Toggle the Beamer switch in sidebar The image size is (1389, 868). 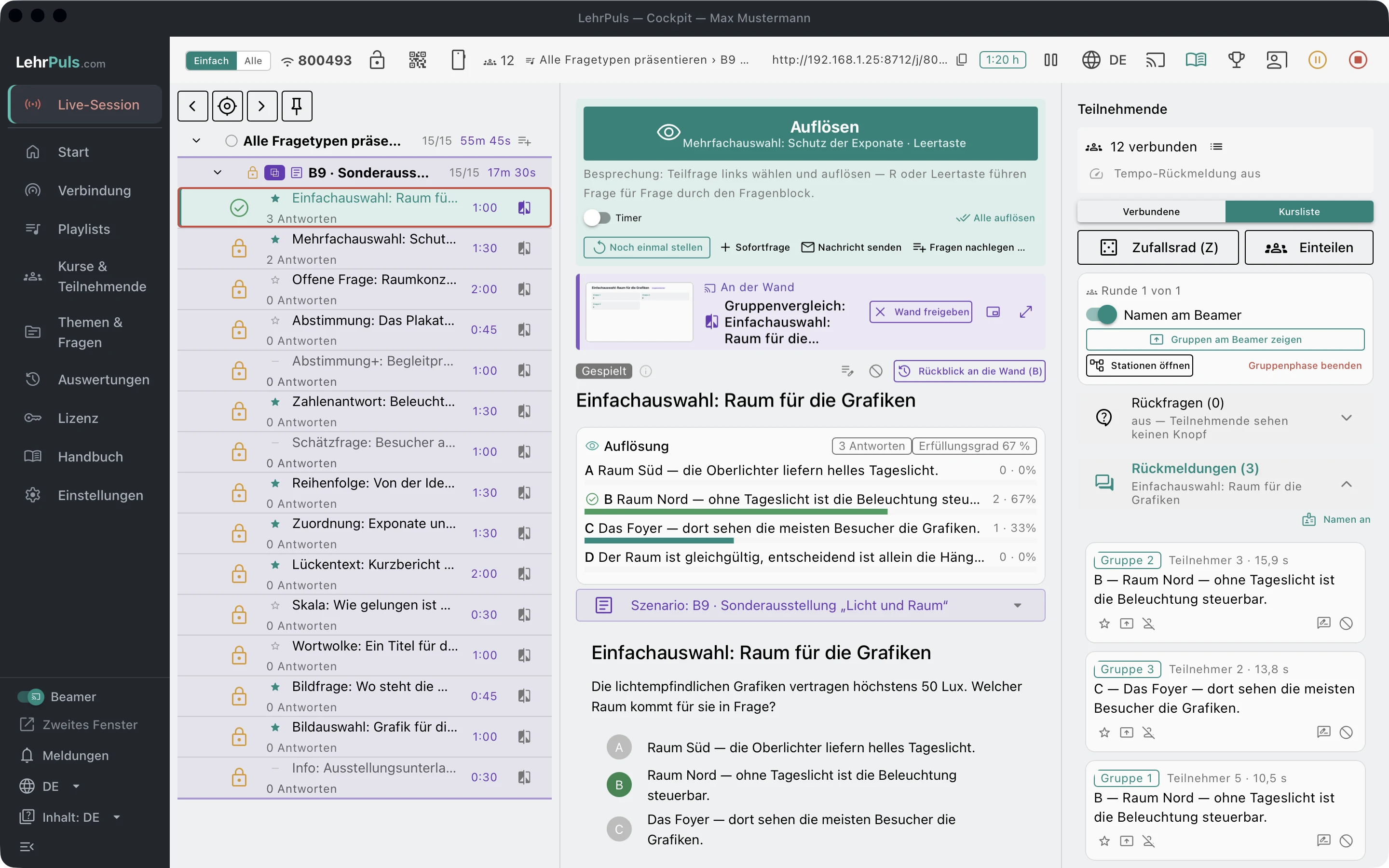coord(30,697)
